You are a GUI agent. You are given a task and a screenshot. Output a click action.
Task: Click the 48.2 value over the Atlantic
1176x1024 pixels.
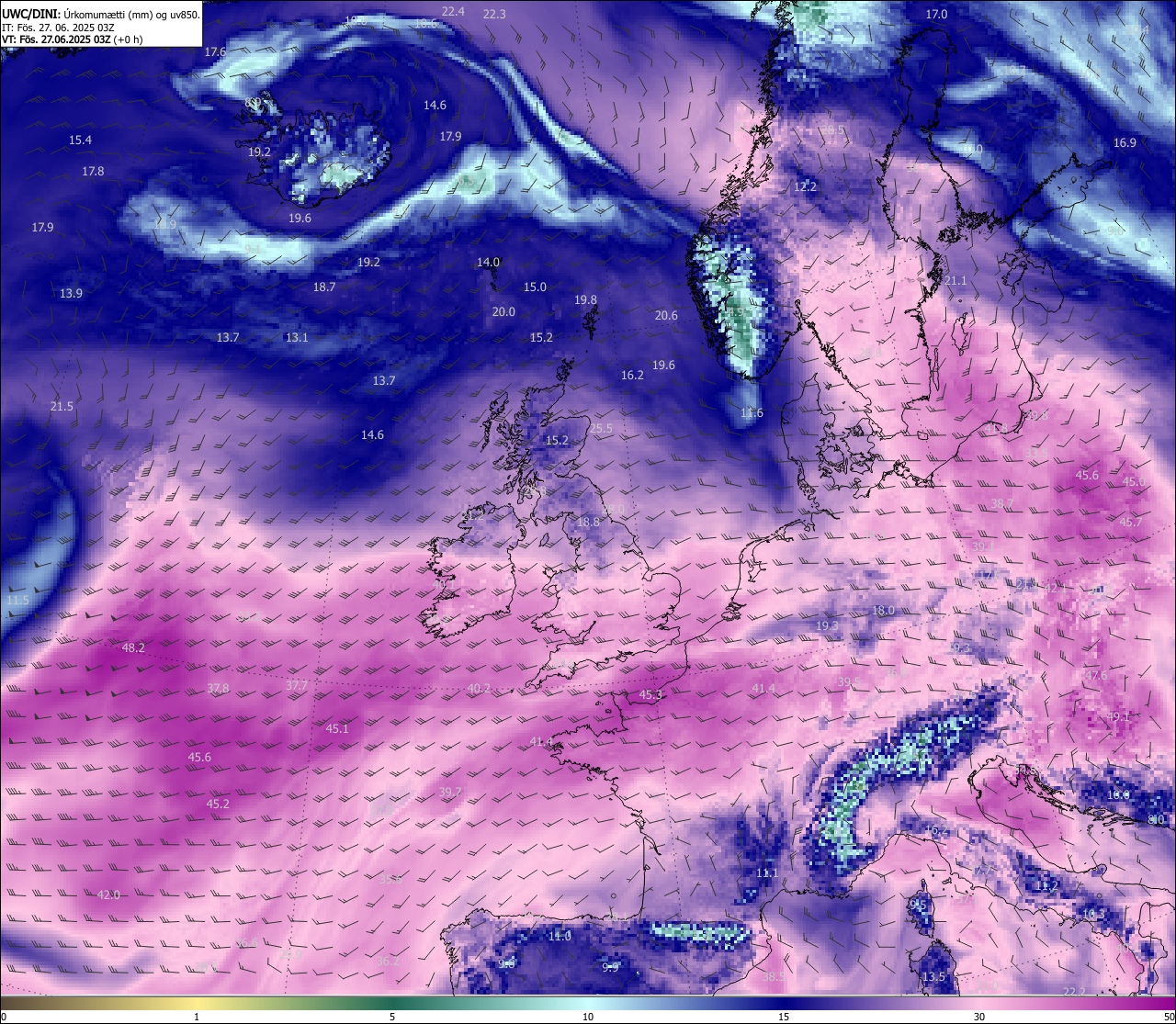point(133,648)
